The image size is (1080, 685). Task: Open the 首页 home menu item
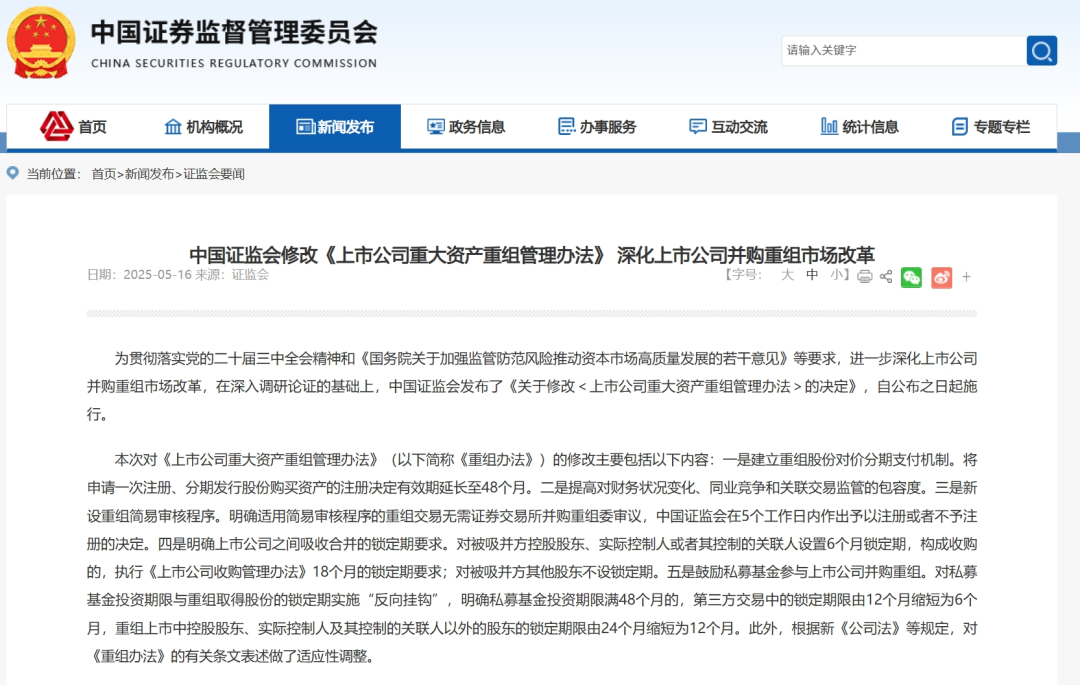tap(74, 127)
